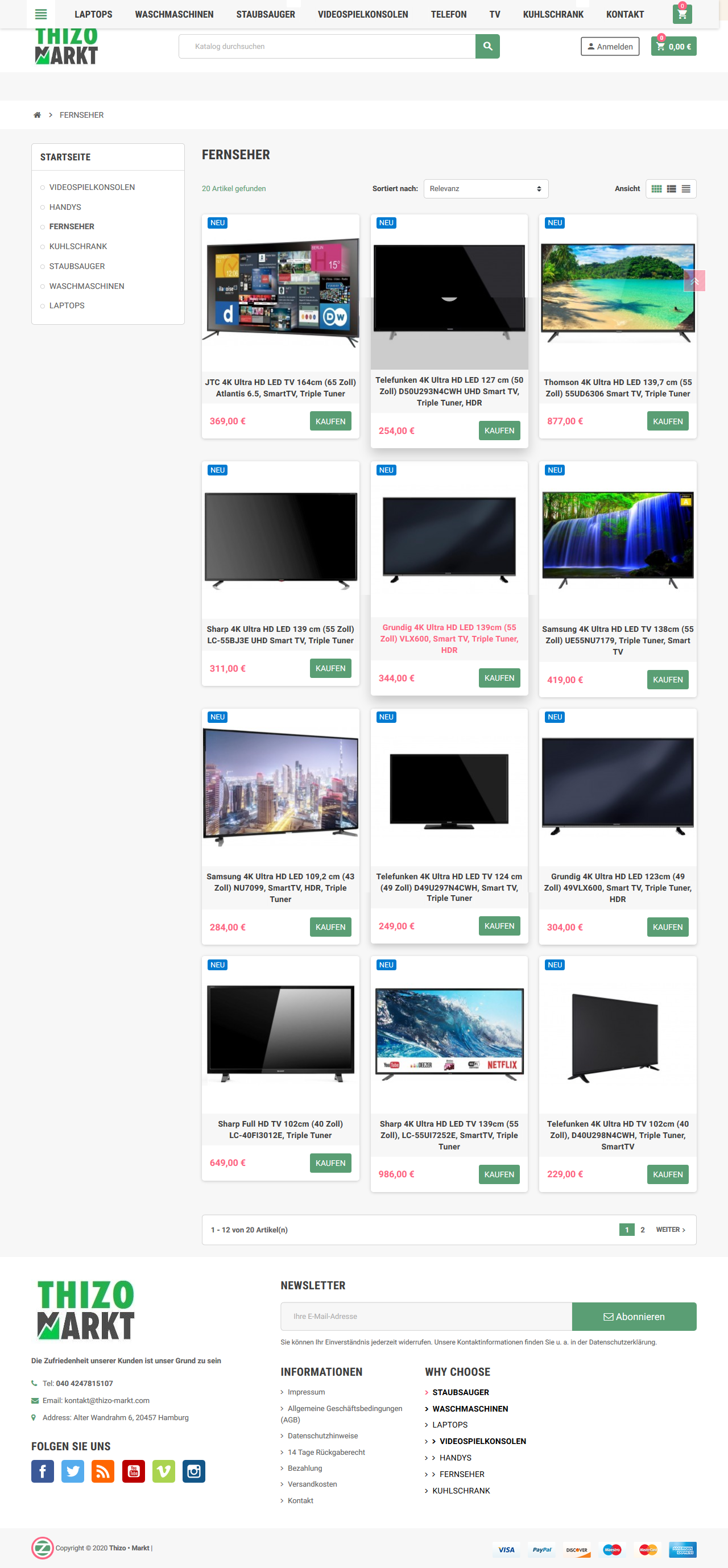Click KAUFEN for Sharp LC-40FI3012E TV
This screenshot has height=1568, width=728.
pos(330,1162)
